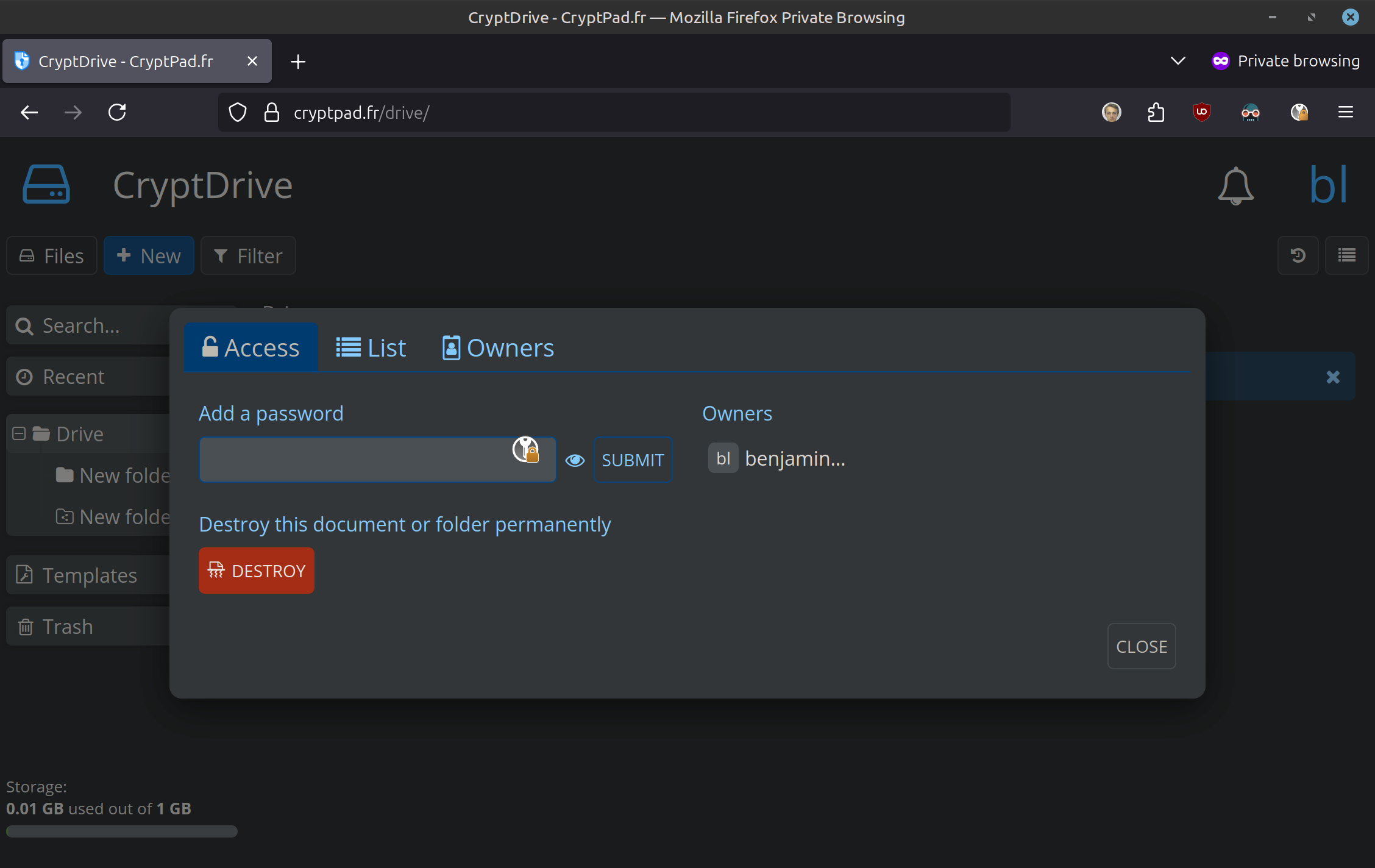Collapse the Drive tree node
1375x868 pixels.
point(19,433)
